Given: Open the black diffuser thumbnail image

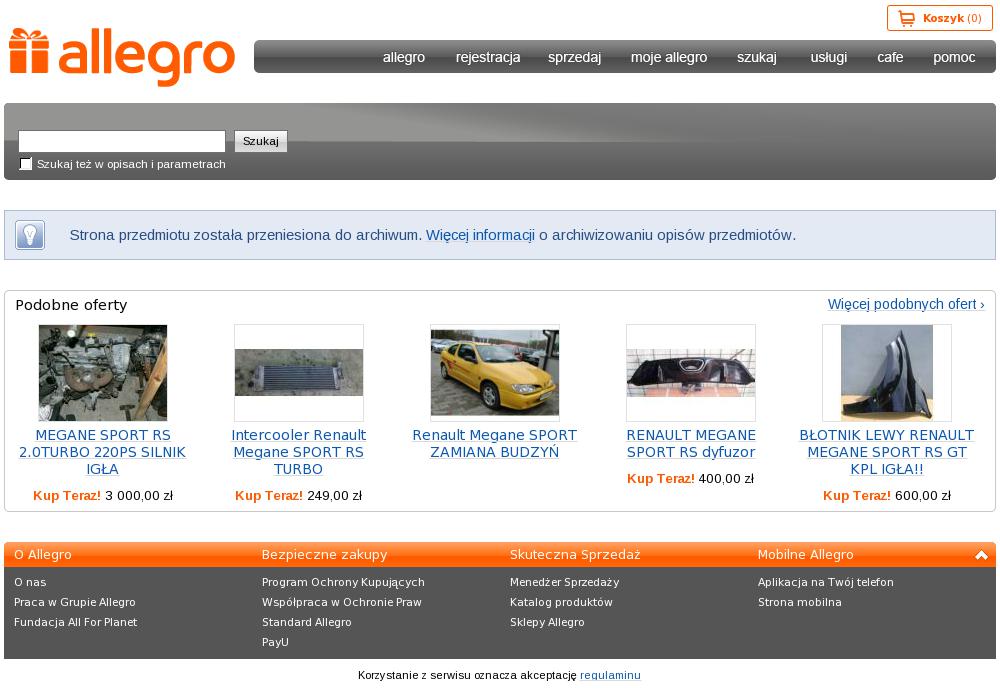Looking at the screenshot, I should tap(691, 373).
